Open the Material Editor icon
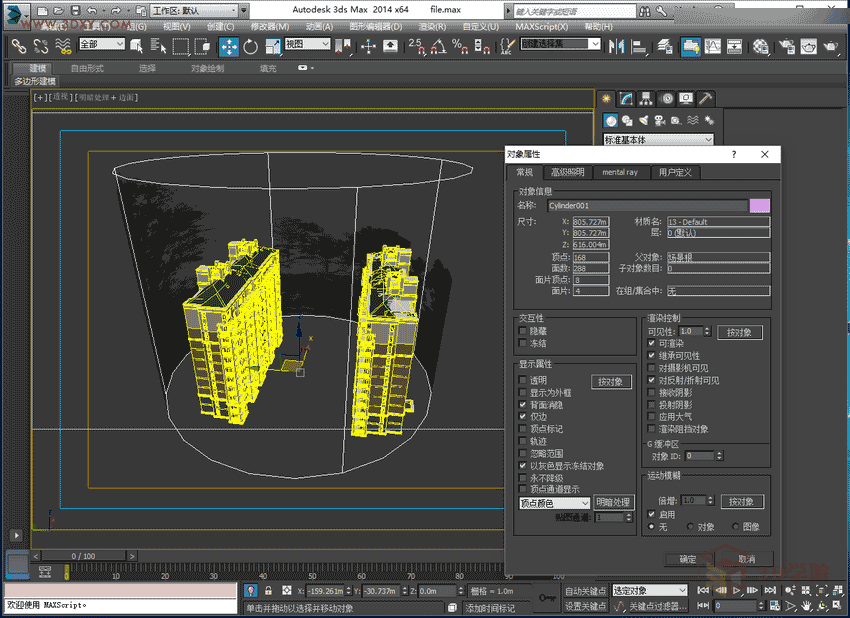Viewport: 850px width, 618px height. pyautogui.click(x=761, y=46)
